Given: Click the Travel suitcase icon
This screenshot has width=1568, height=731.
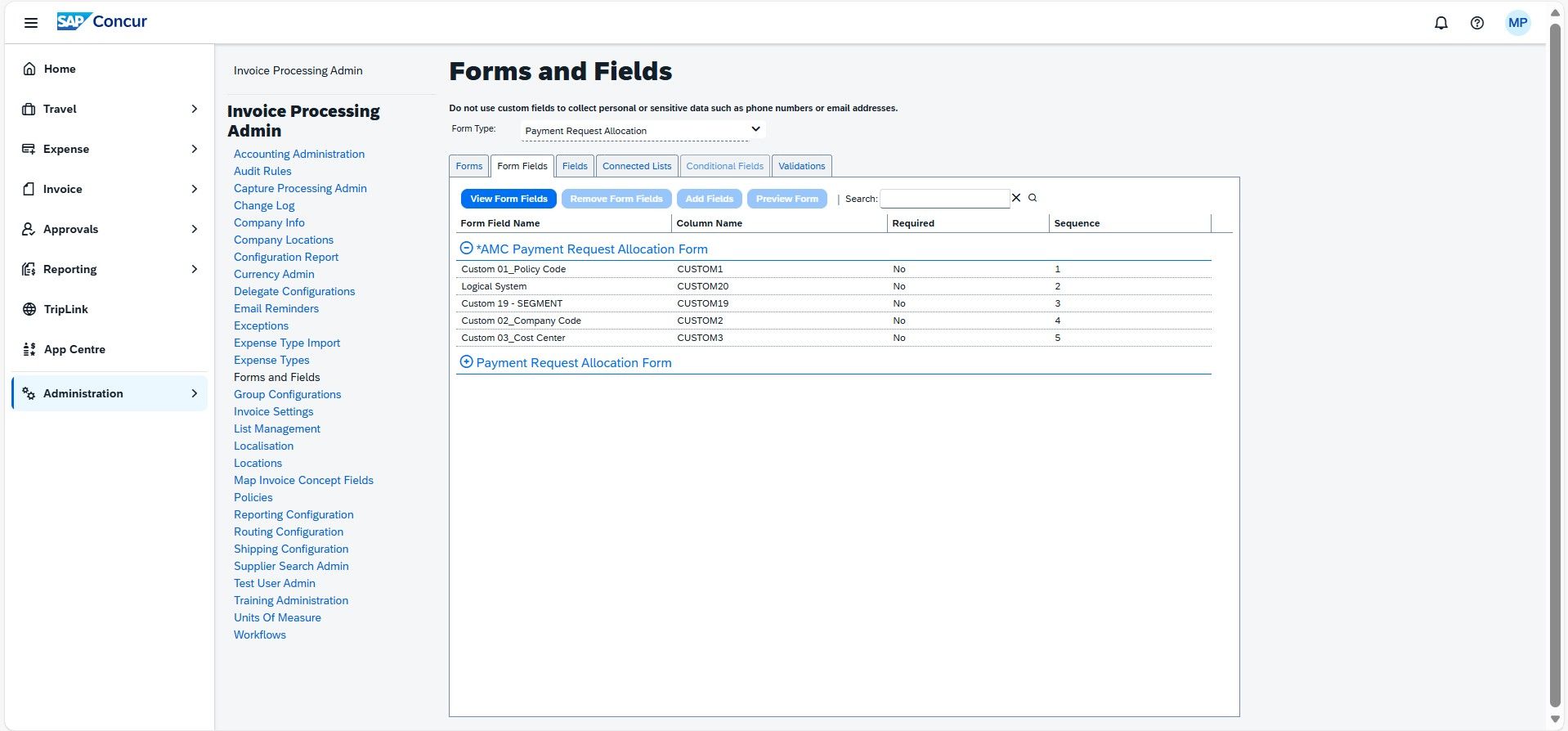Looking at the screenshot, I should click(29, 109).
